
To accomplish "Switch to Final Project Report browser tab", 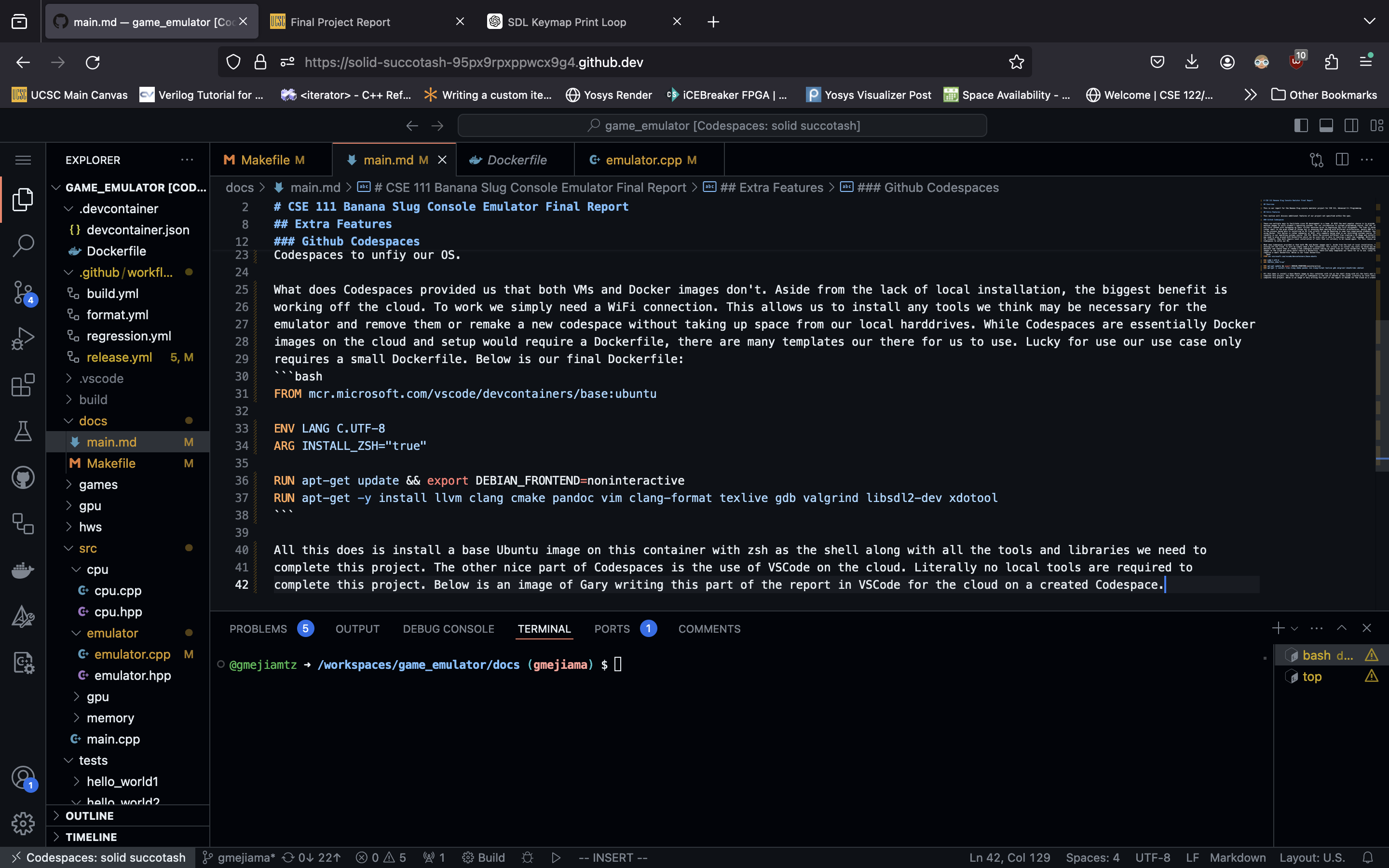I will (368, 22).
